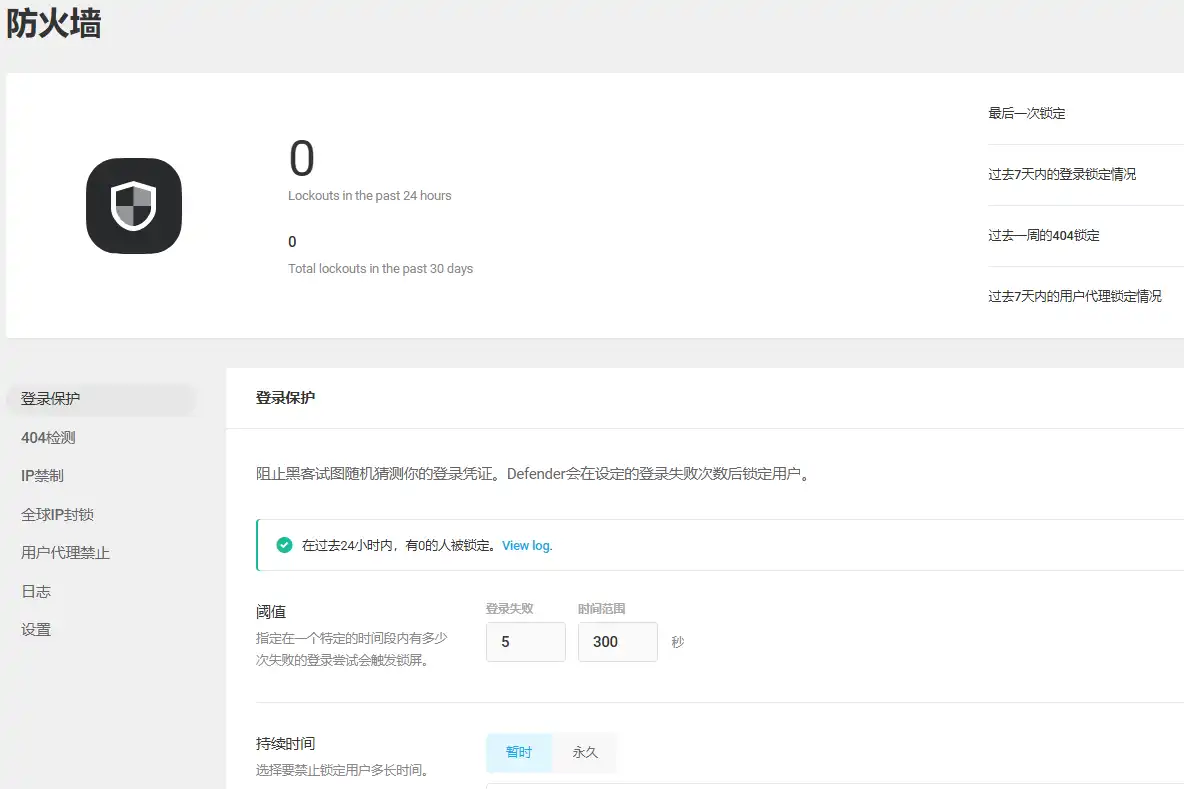1184x789 pixels.
Task: Expand the 过去一周的404锁定 panel
Action: (1043, 235)
